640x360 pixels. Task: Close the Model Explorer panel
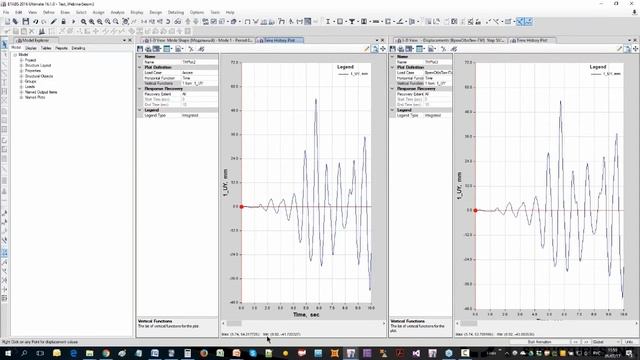(x=130, y=40)
